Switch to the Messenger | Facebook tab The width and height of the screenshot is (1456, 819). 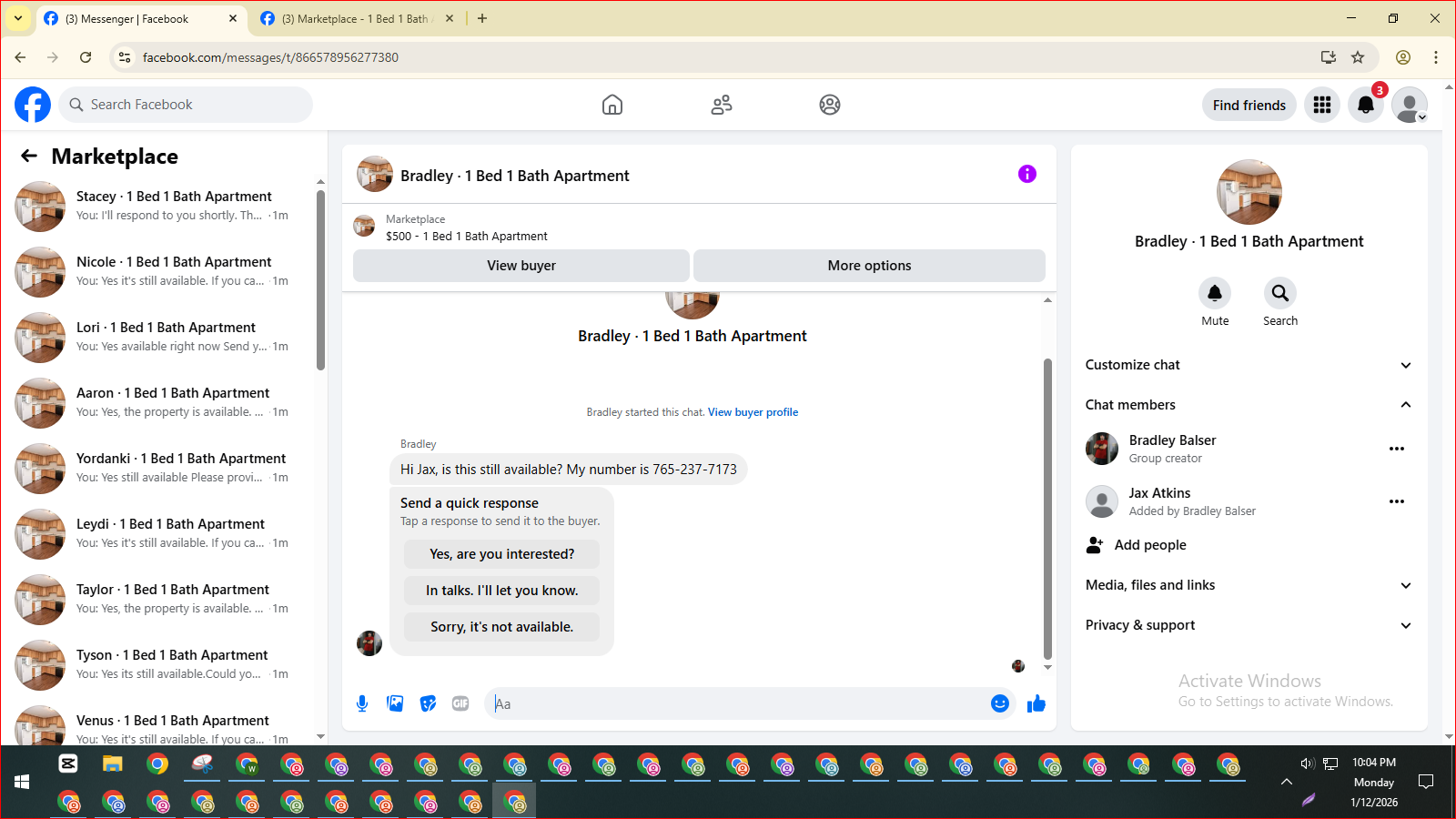(x=141, y=18)
